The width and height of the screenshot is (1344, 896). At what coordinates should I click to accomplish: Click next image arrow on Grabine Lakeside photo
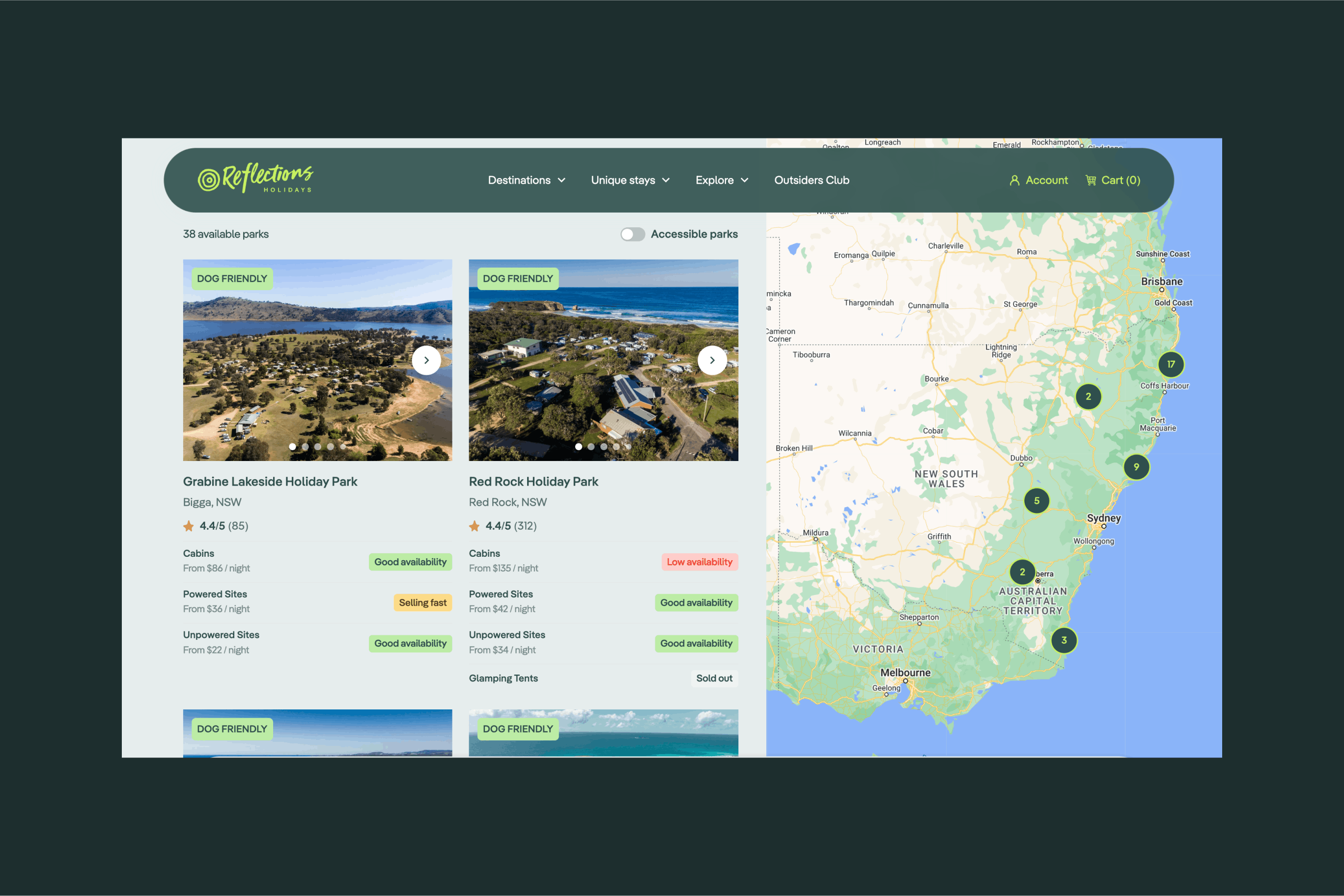426,360
